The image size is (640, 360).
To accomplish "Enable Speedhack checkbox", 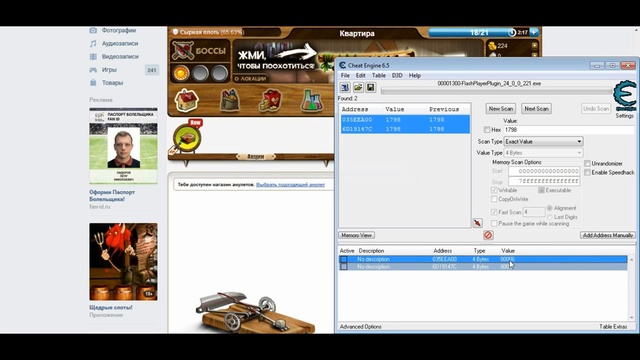I will click(x=587, y=172).
